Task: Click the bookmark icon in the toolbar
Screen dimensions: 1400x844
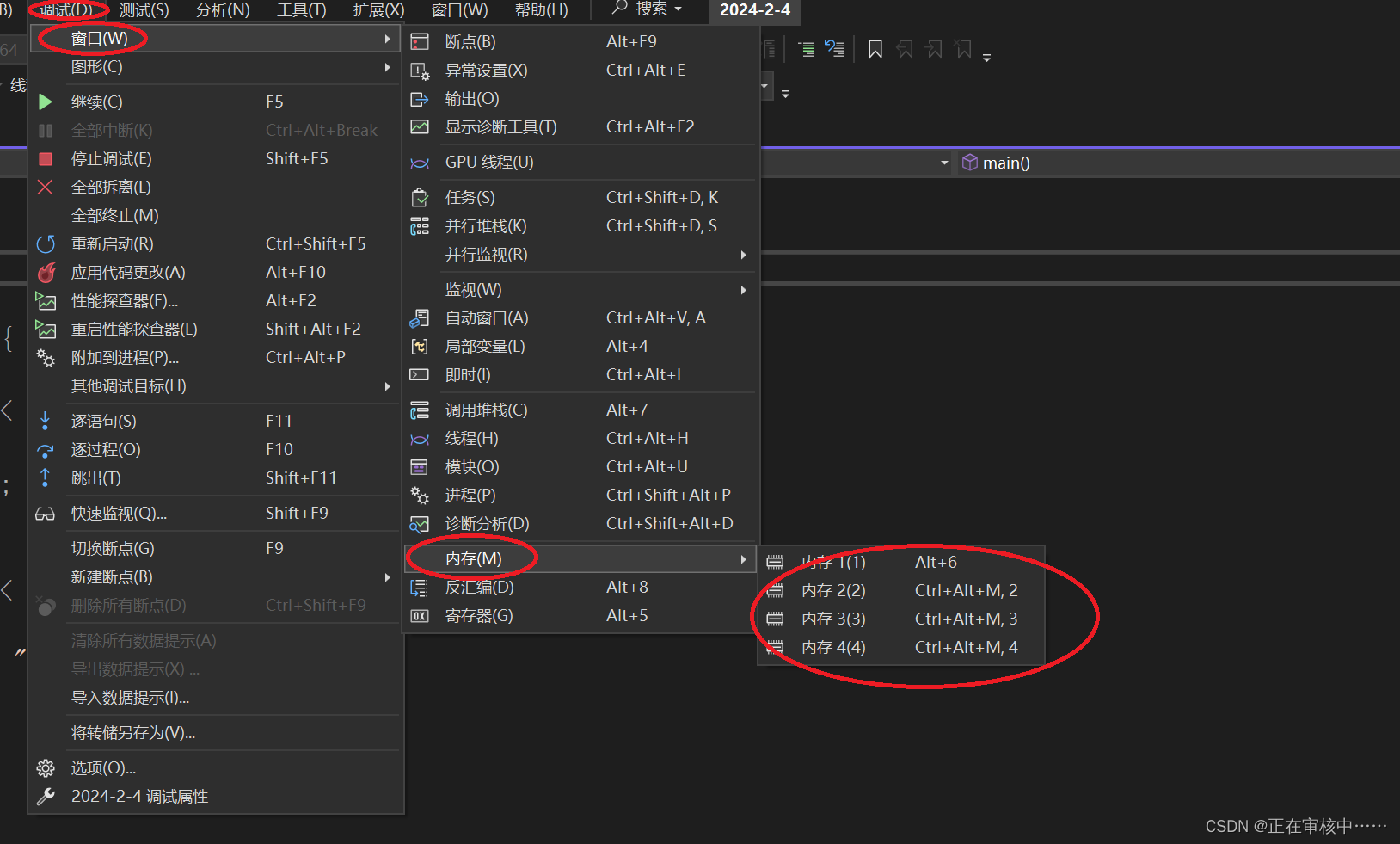Action: pyautogui.click(x=875, y=49)
